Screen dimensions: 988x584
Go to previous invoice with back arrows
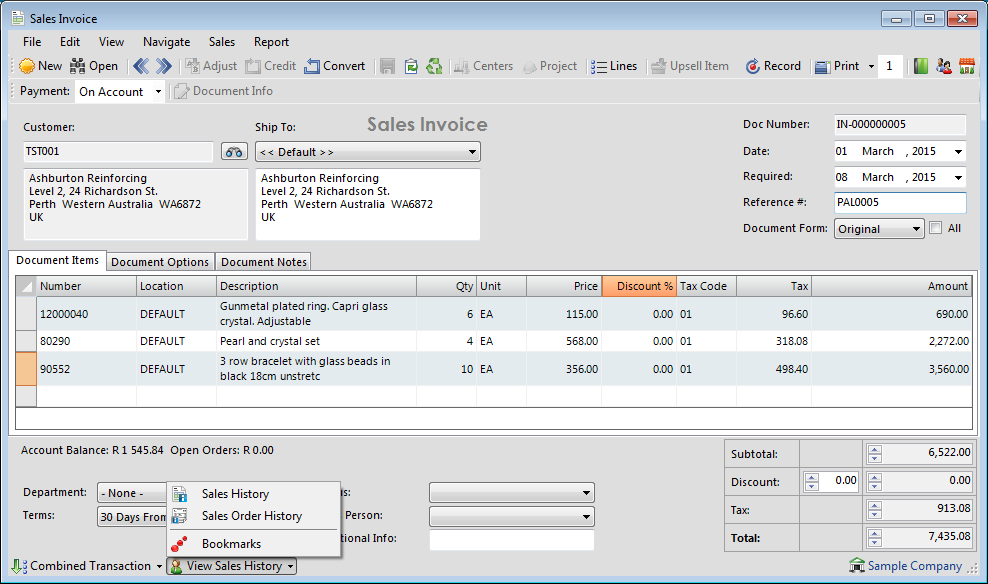point(140,66)
